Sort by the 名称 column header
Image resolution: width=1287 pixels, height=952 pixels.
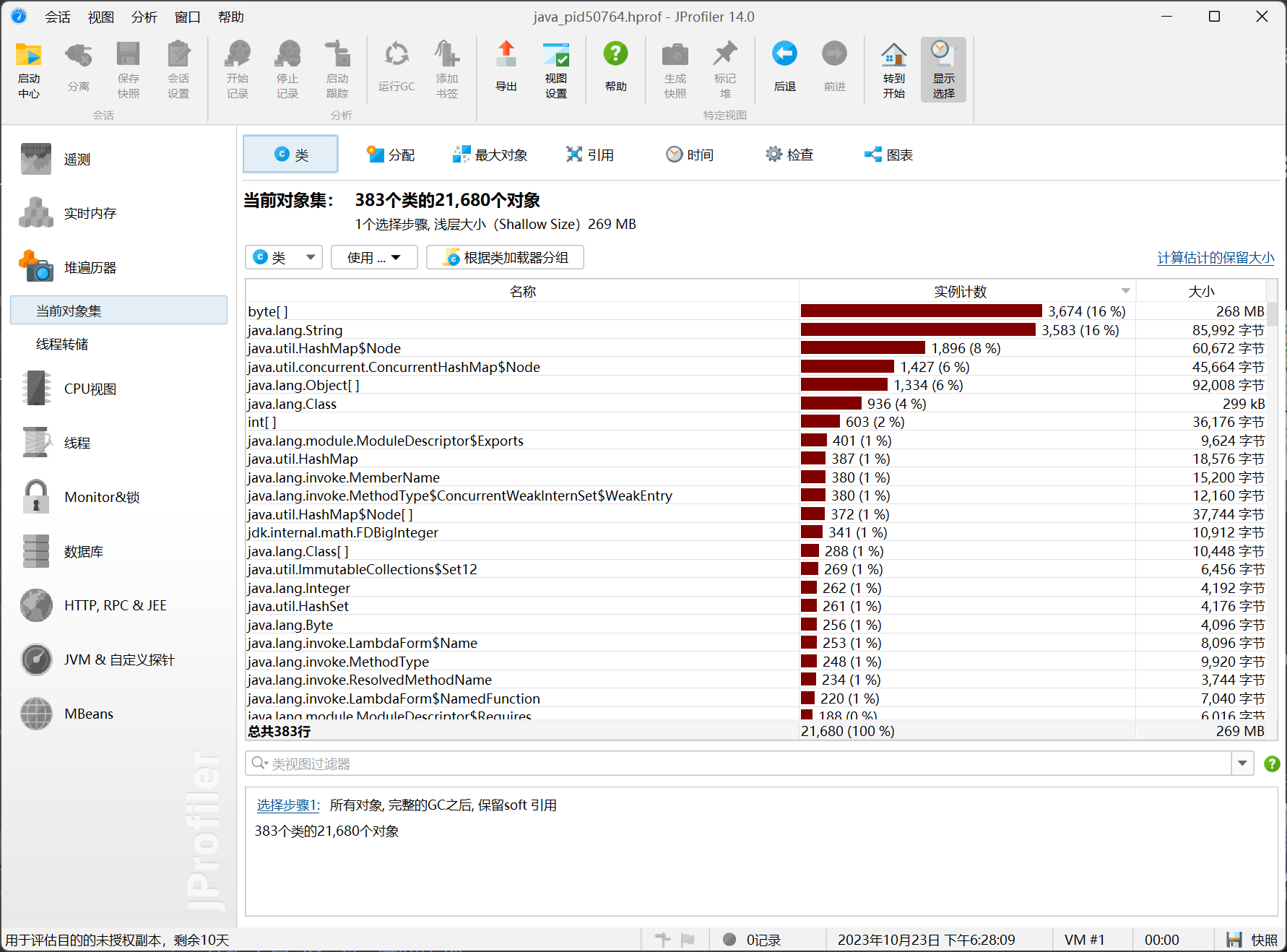pos(522,291)
